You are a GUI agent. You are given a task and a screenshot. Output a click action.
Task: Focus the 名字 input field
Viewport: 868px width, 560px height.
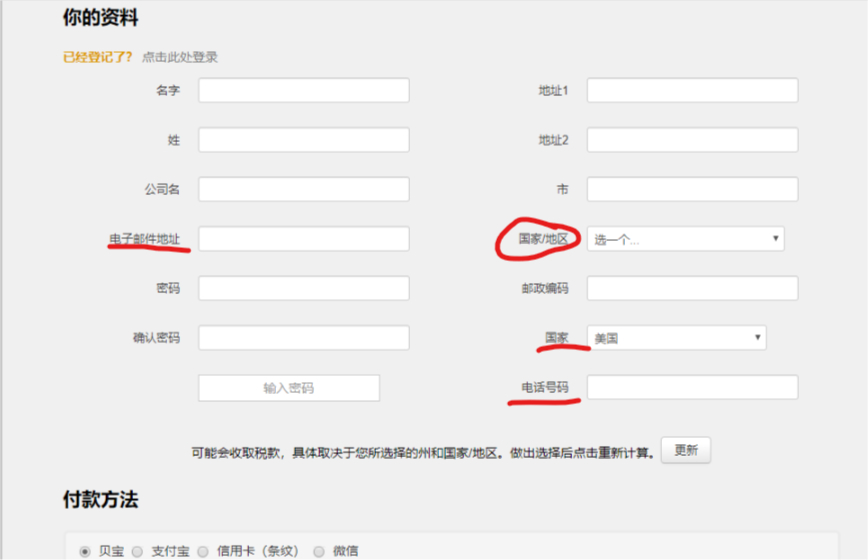[x=303, y=90]
